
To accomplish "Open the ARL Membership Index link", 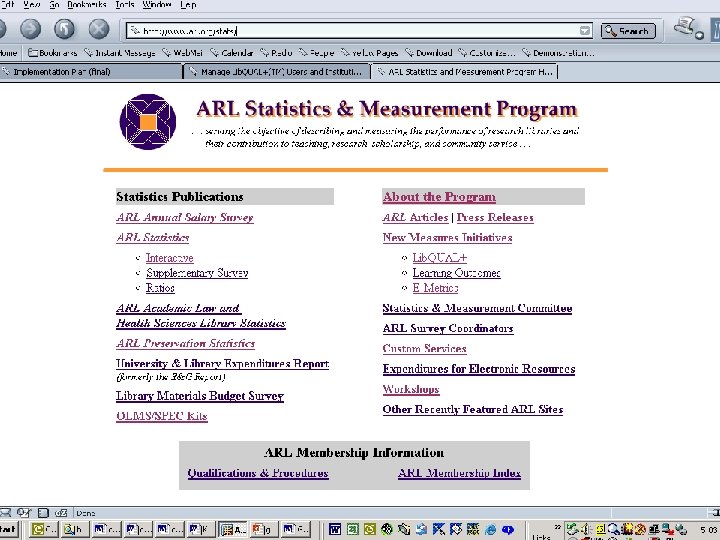I will [x=459, y=473].
